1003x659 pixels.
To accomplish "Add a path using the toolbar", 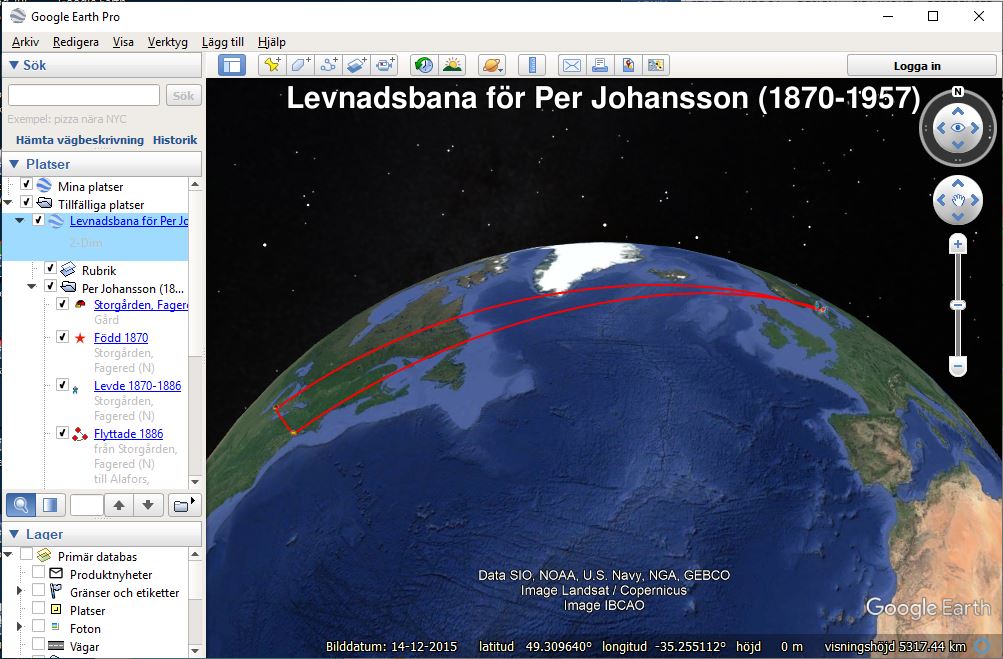I will coord(329,65).
